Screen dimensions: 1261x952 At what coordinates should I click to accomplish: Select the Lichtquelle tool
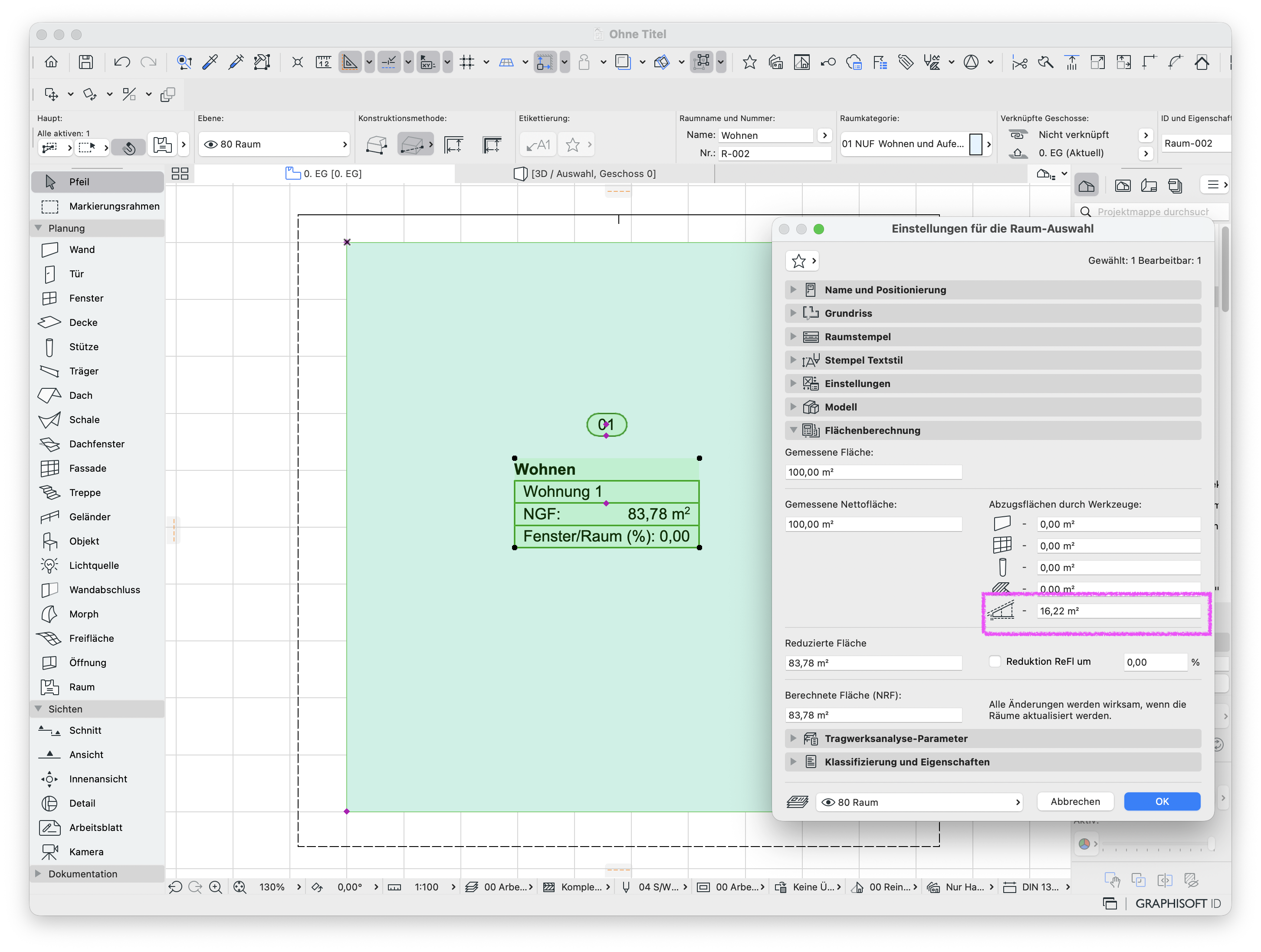(x=97, y=565)
